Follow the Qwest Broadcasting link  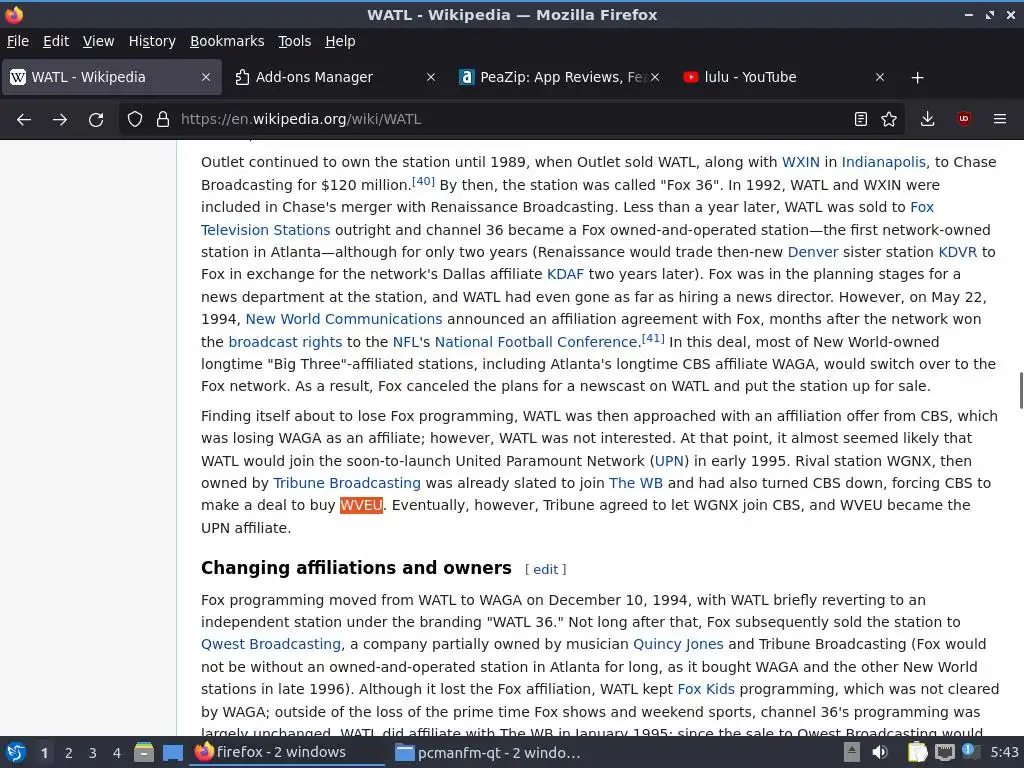point(271,645)
